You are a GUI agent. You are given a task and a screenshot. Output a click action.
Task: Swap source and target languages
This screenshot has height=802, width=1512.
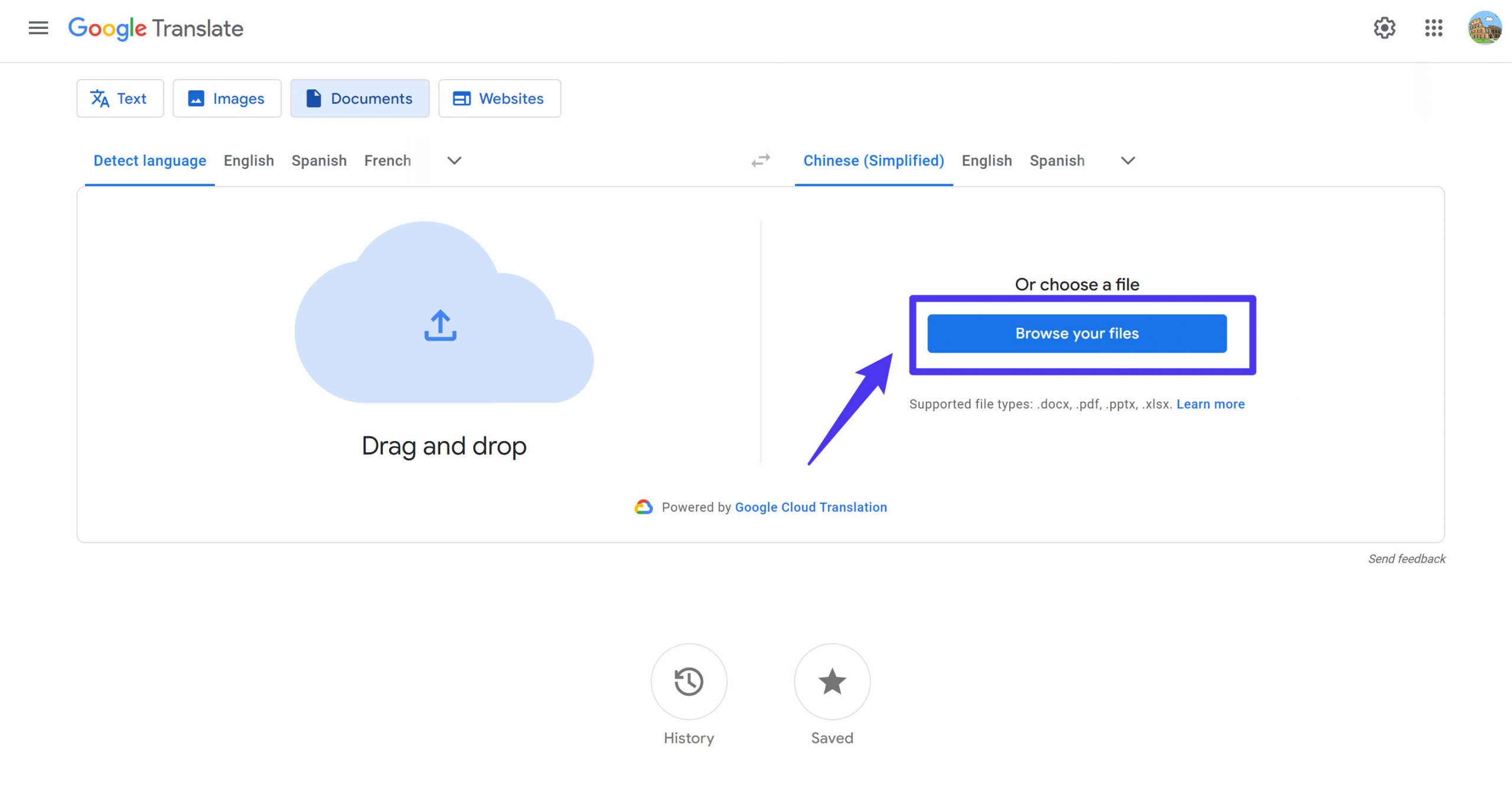pyautogui.click(x=761, y=161)
